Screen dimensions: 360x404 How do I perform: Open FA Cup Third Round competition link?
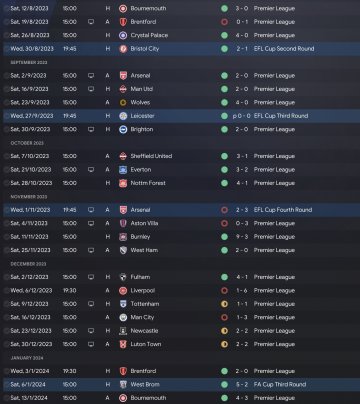(x=280, y=384)
